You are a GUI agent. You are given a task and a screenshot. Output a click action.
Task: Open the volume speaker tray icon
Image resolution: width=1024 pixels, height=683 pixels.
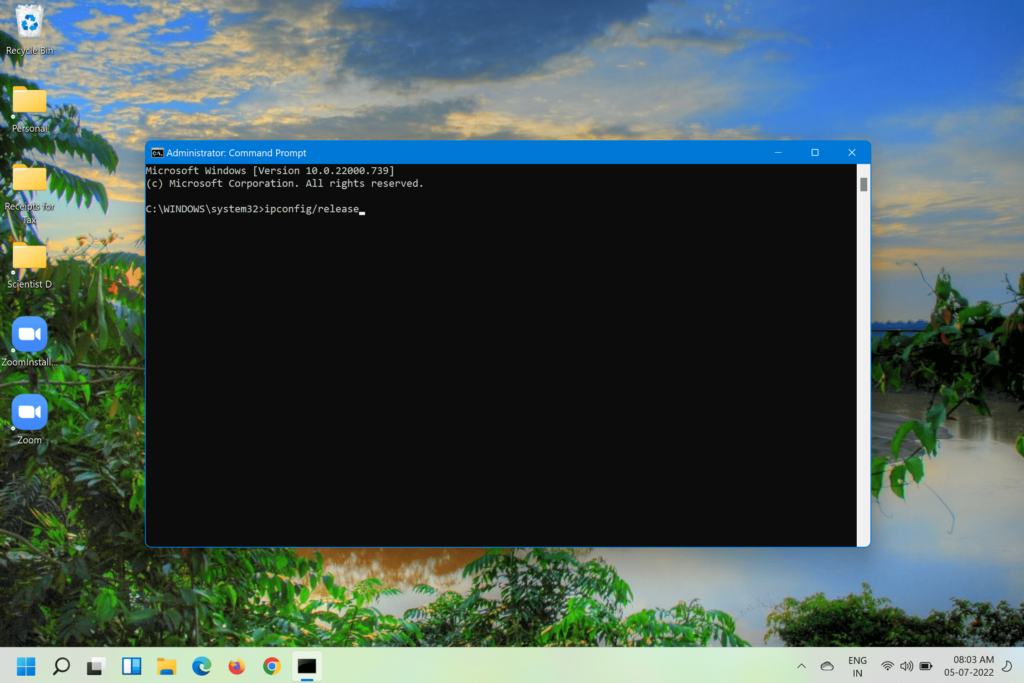pyautogui.click(x=906, y=666)
